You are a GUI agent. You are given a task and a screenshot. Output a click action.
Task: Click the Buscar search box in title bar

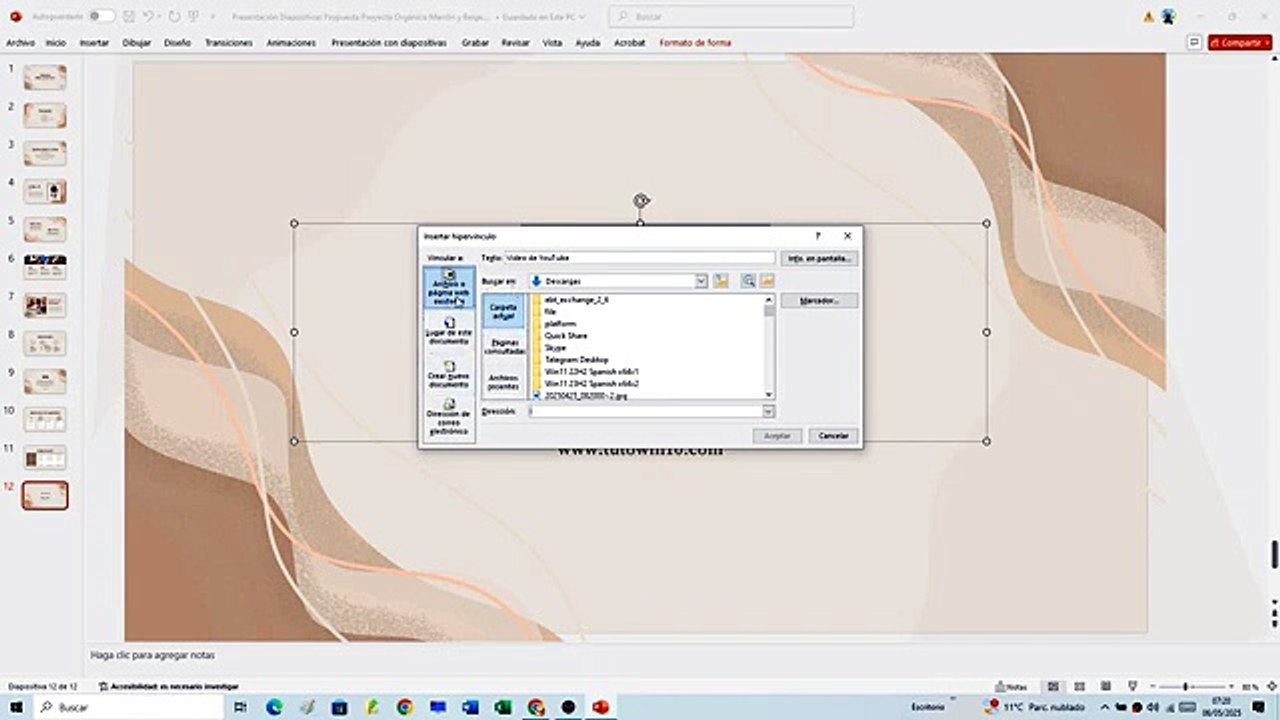click(x=731, y=17)
